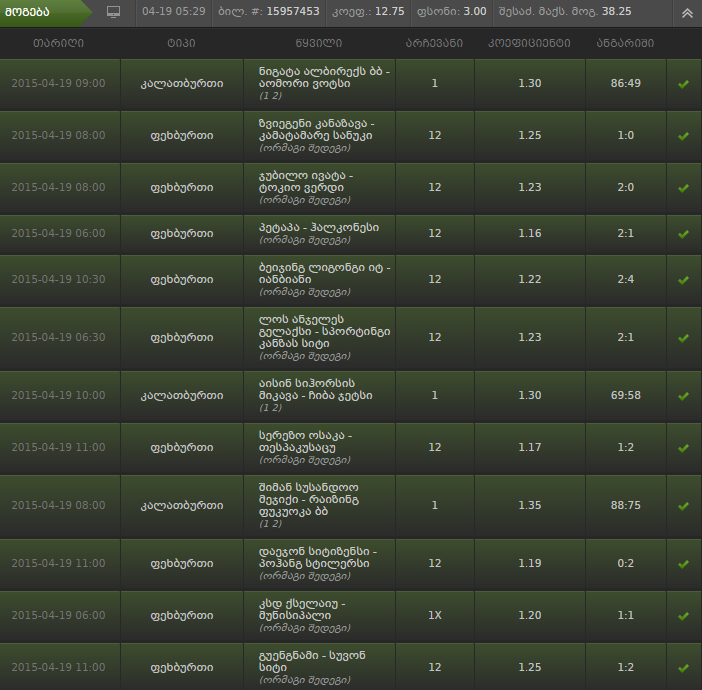702x690 pixels.
Task: Click coefficient 1.16
Action: pos(530,233)
